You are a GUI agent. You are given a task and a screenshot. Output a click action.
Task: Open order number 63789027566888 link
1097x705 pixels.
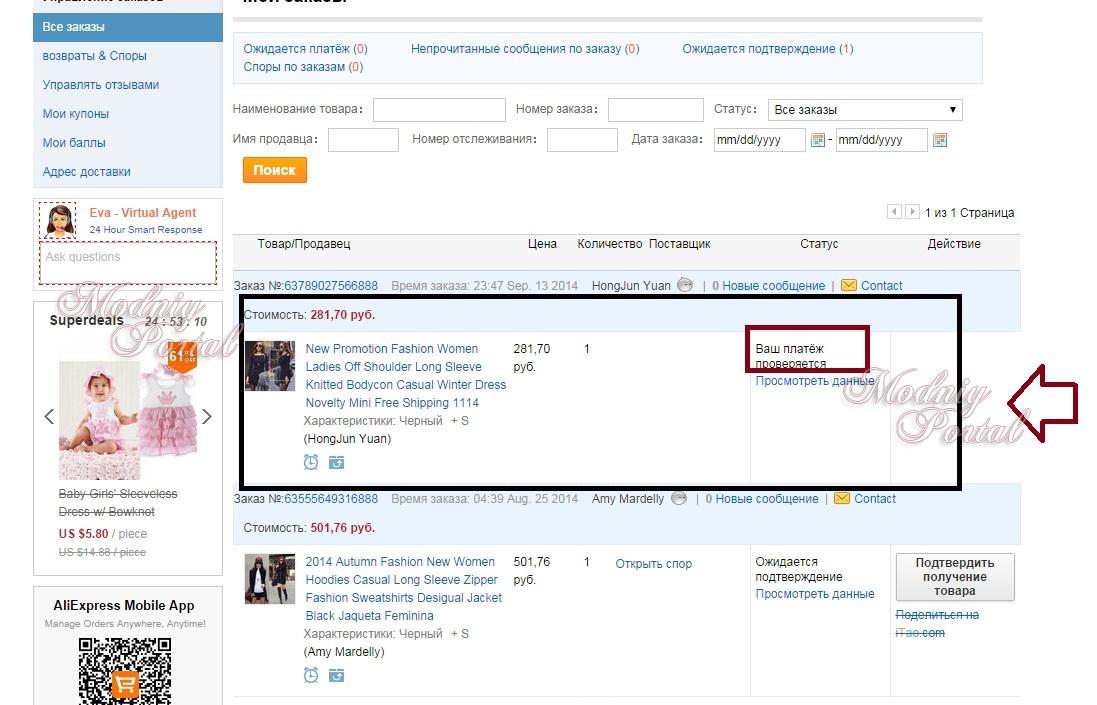[331, 285]
